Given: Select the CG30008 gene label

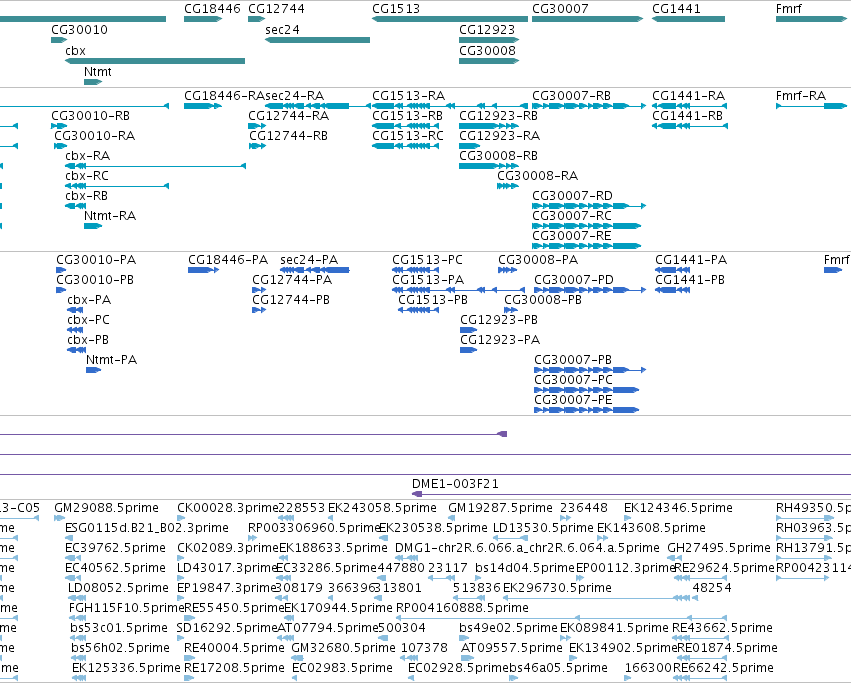Looking at the screenshot, I should [x=487, y=50].
